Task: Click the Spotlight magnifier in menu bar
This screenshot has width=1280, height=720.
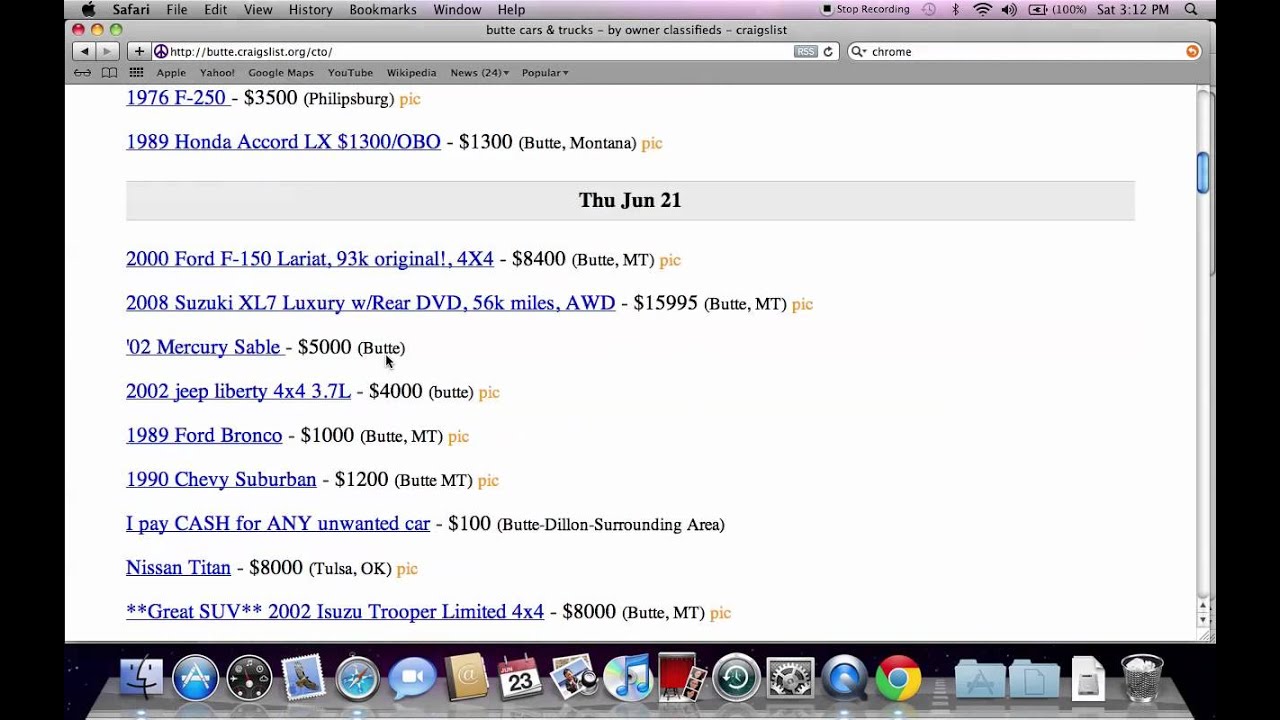Action: [1191, 9]
